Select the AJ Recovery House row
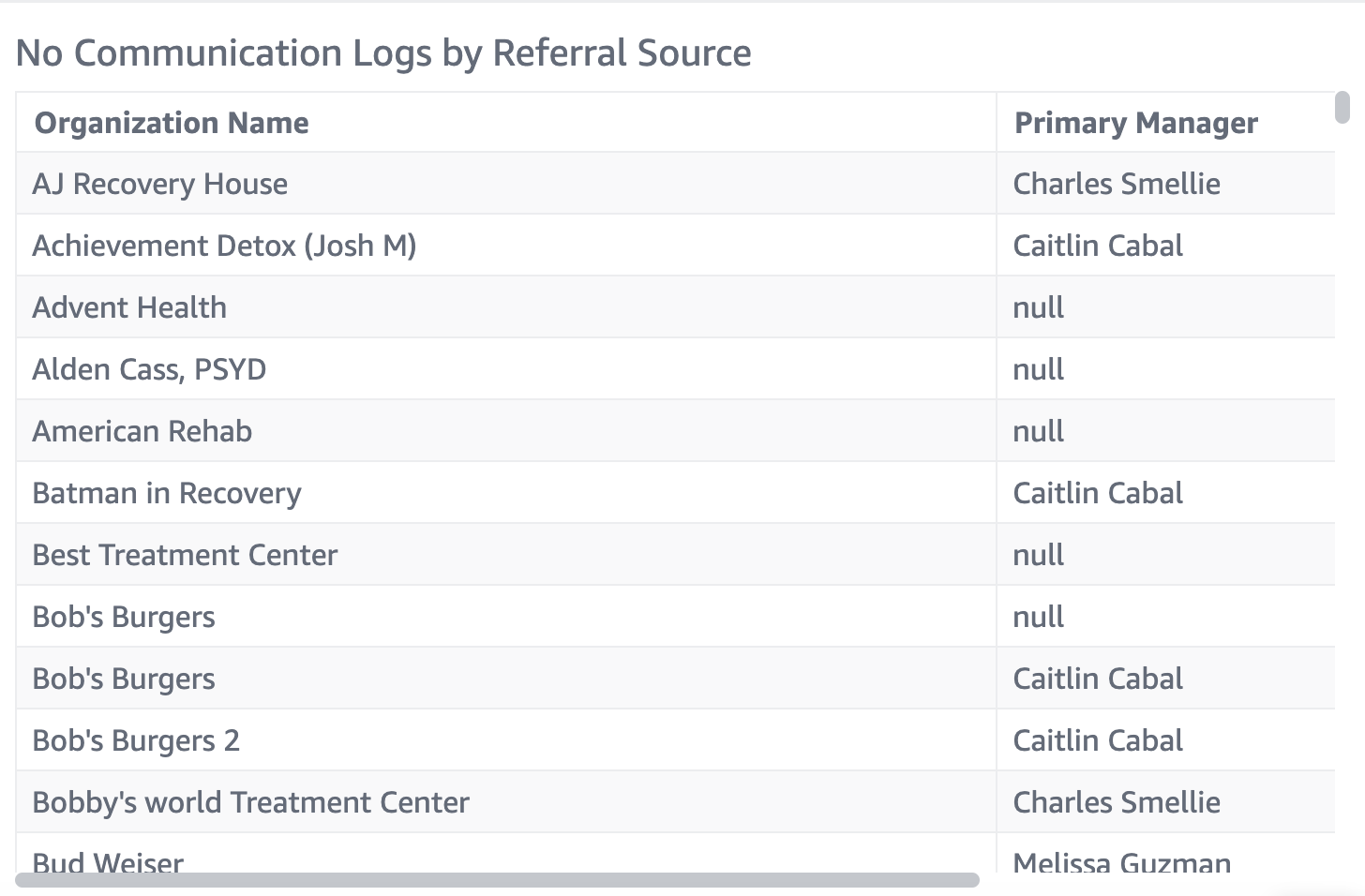Screen dimensions: 1365x896 pos(159,184)
